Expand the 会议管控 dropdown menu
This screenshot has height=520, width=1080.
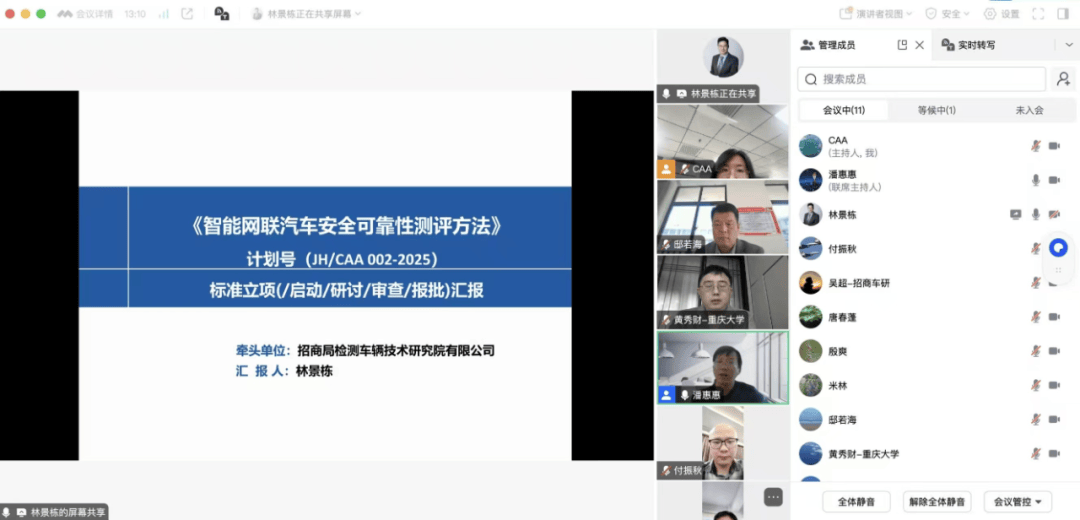pos(1017,501)
